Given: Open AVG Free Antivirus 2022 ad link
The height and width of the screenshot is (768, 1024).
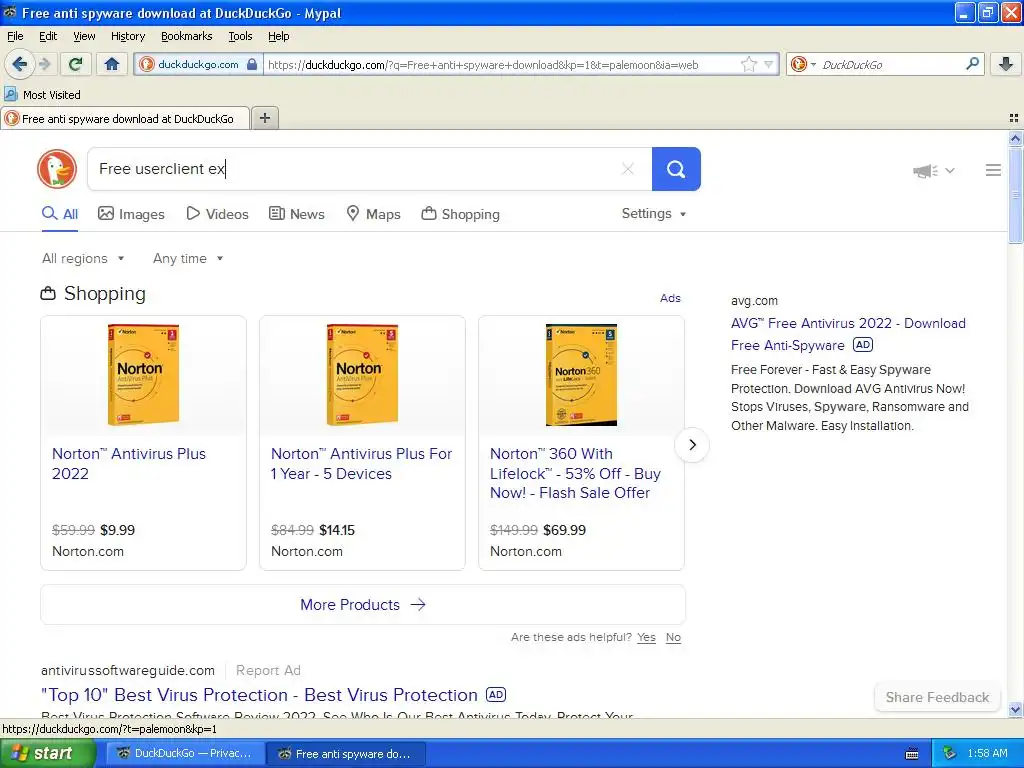Looking at the screenshot, I should pos(848,334).
